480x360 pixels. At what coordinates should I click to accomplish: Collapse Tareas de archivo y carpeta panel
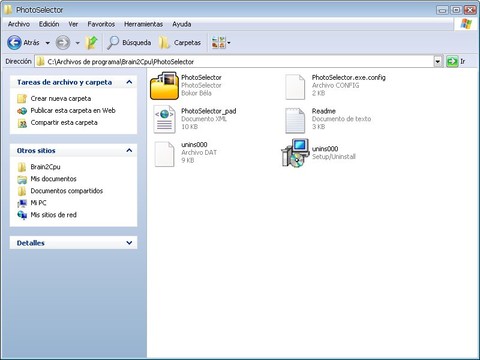(x=129, y=82)
